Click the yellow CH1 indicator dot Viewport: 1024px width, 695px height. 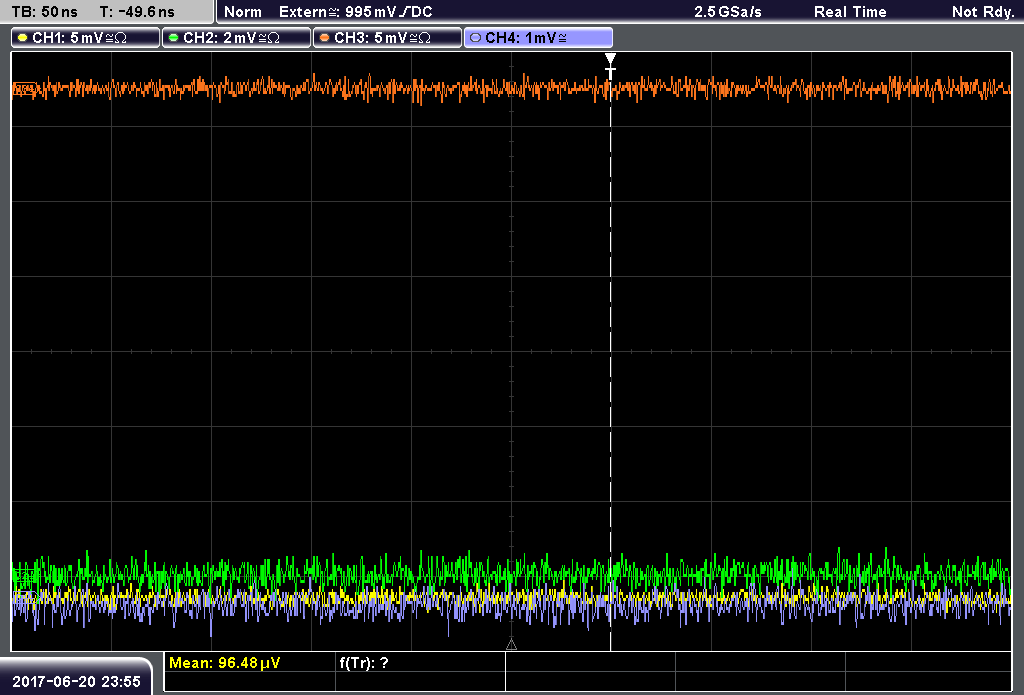click(x=23, y=38)
